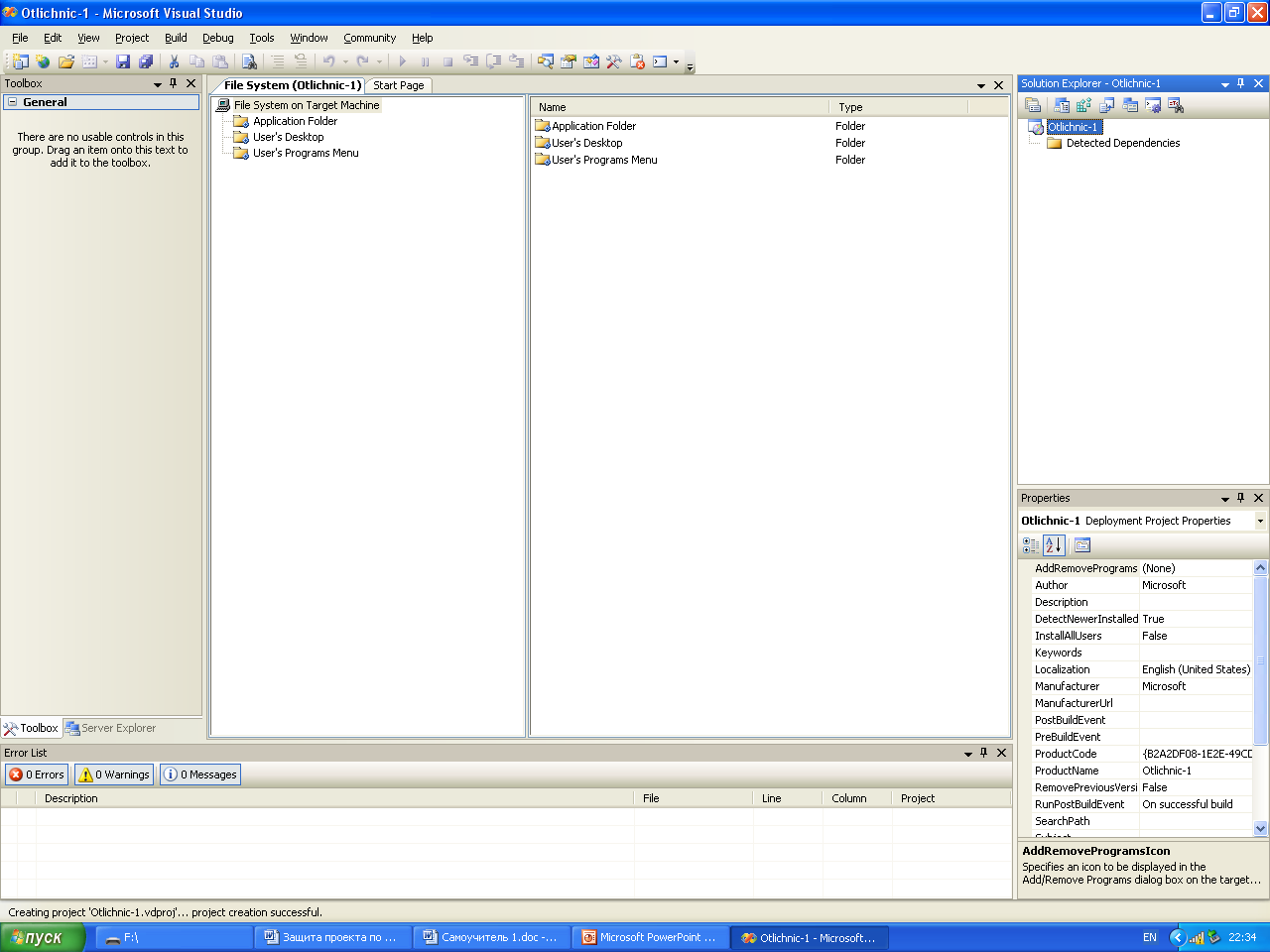Open Custom Actions Editor icon

click(1153, 105)
